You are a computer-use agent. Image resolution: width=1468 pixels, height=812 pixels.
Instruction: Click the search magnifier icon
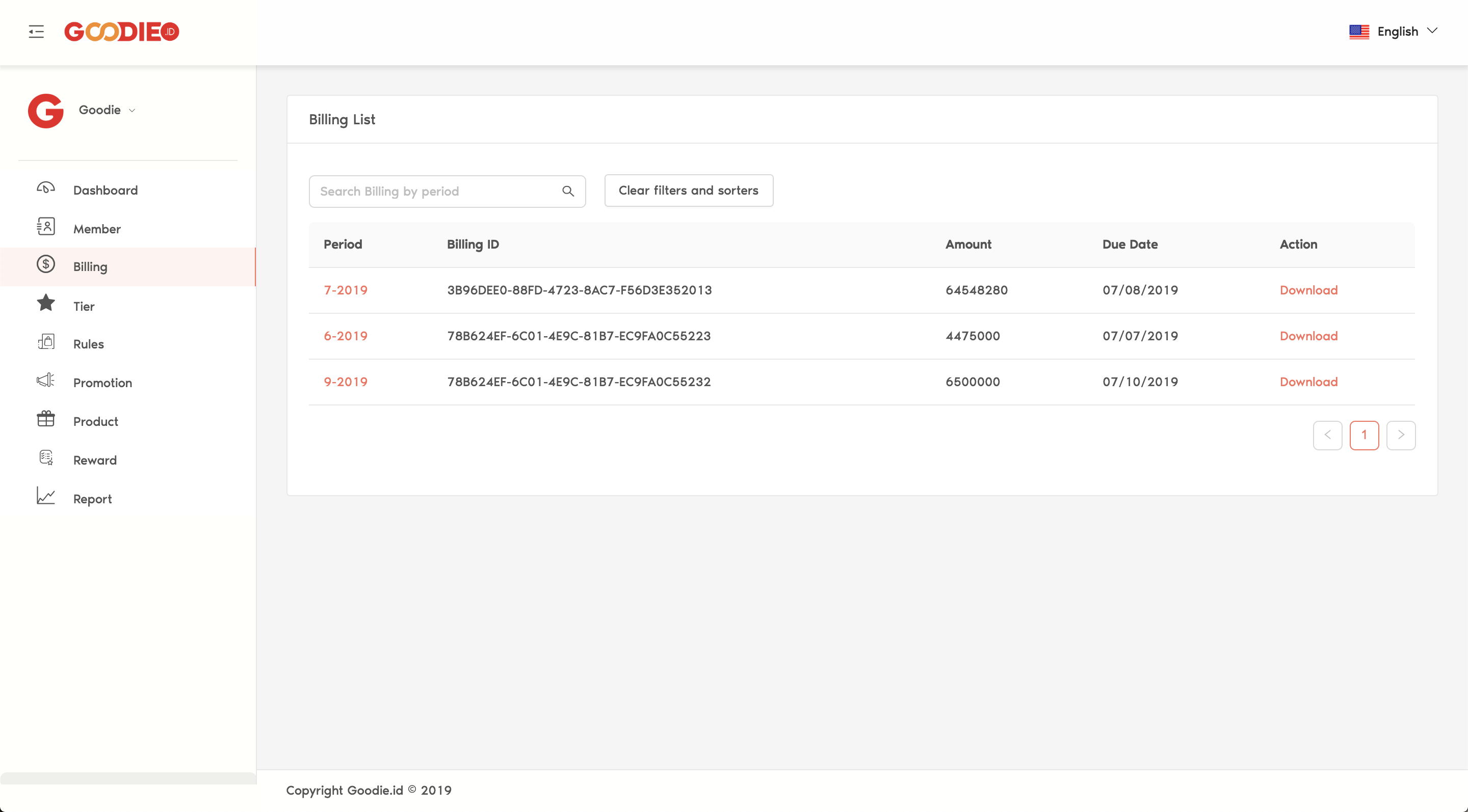click(568, 192)
